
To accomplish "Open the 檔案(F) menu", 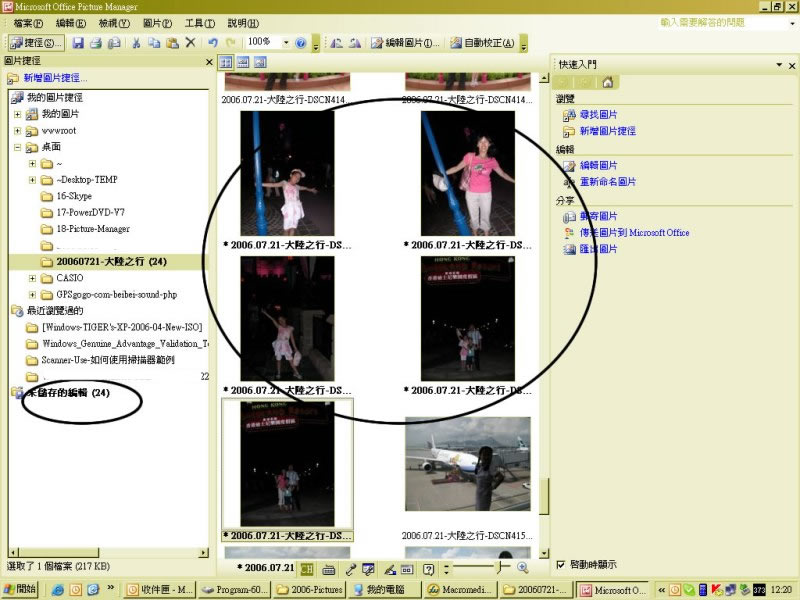I will (28, 23).
